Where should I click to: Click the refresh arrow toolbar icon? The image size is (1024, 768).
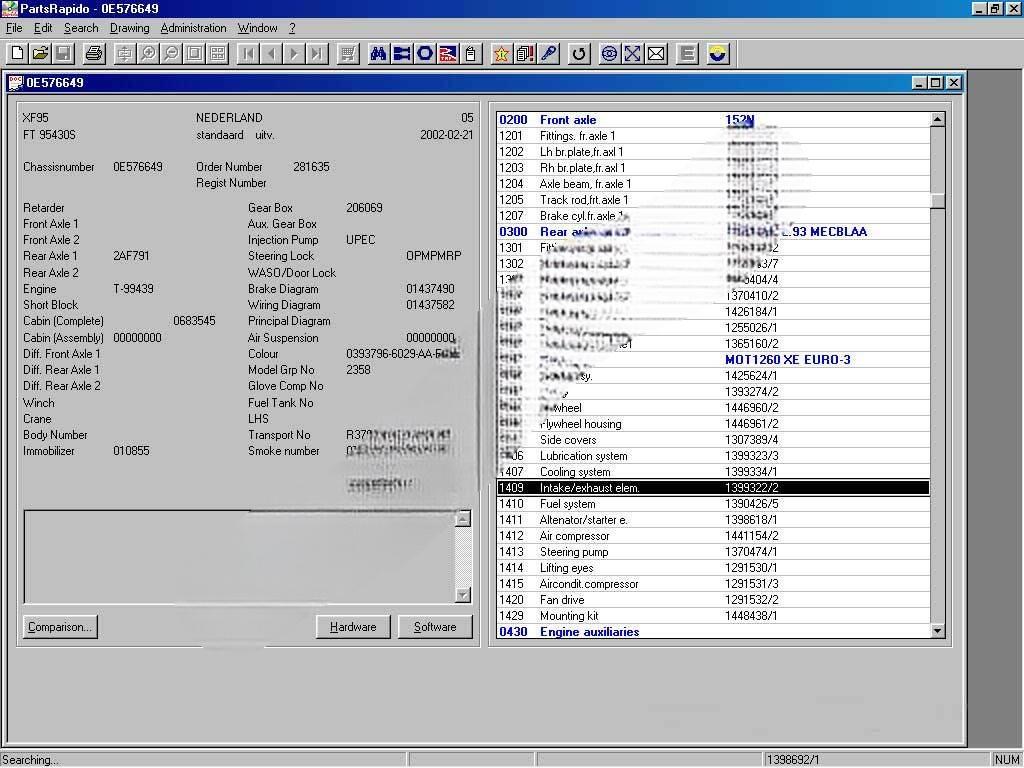coord(578,53)
